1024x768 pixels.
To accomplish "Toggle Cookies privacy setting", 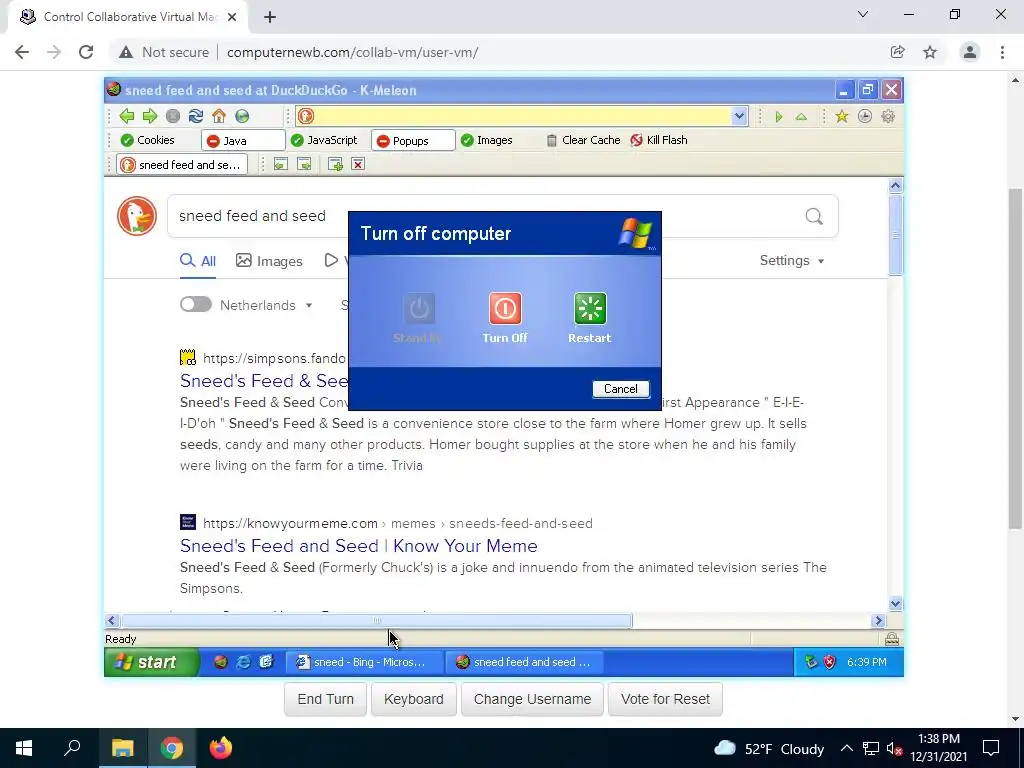I will pyautogui.click(x=148, y=140).
